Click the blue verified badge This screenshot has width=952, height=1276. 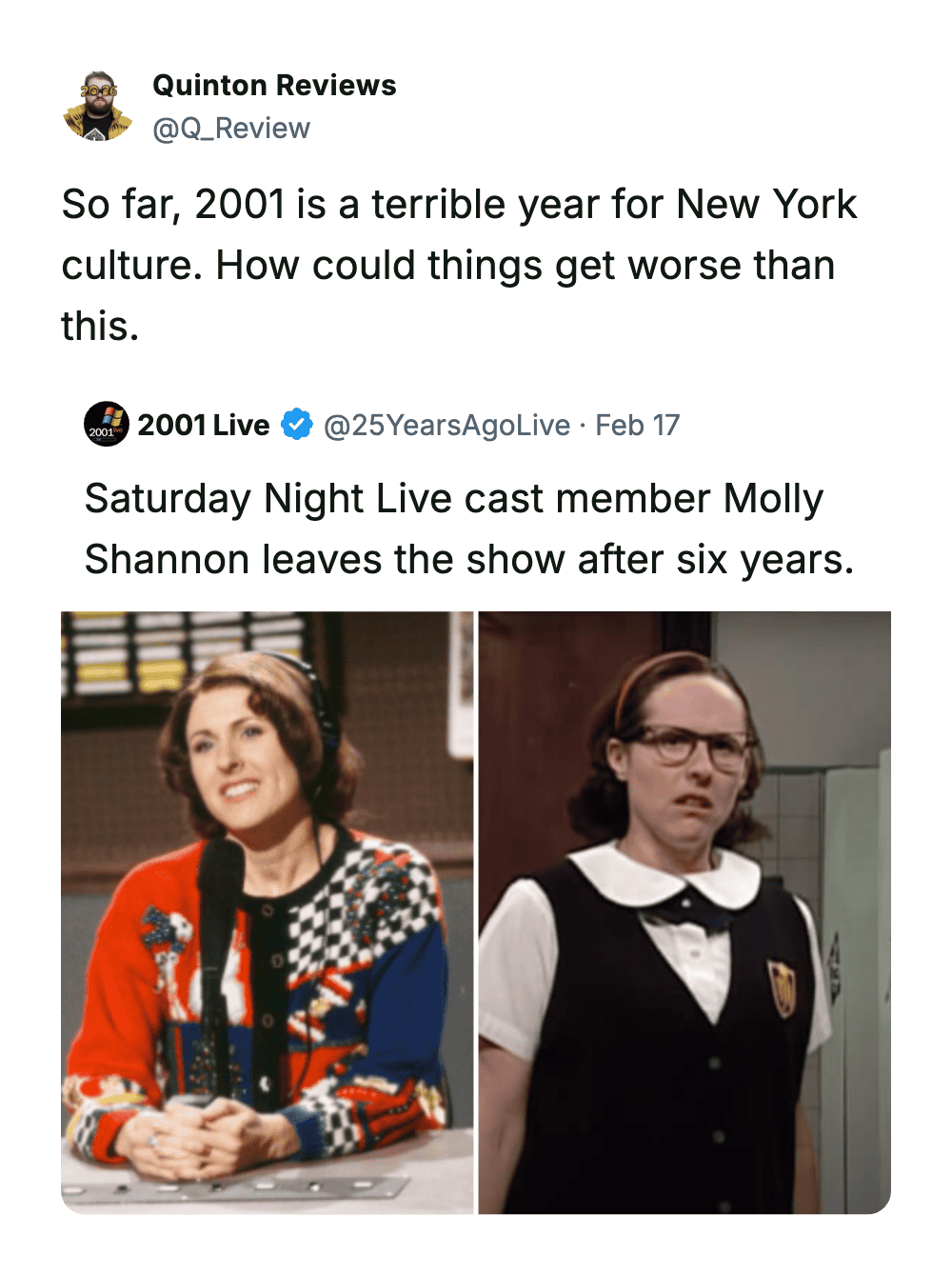[x=297, y=425]
